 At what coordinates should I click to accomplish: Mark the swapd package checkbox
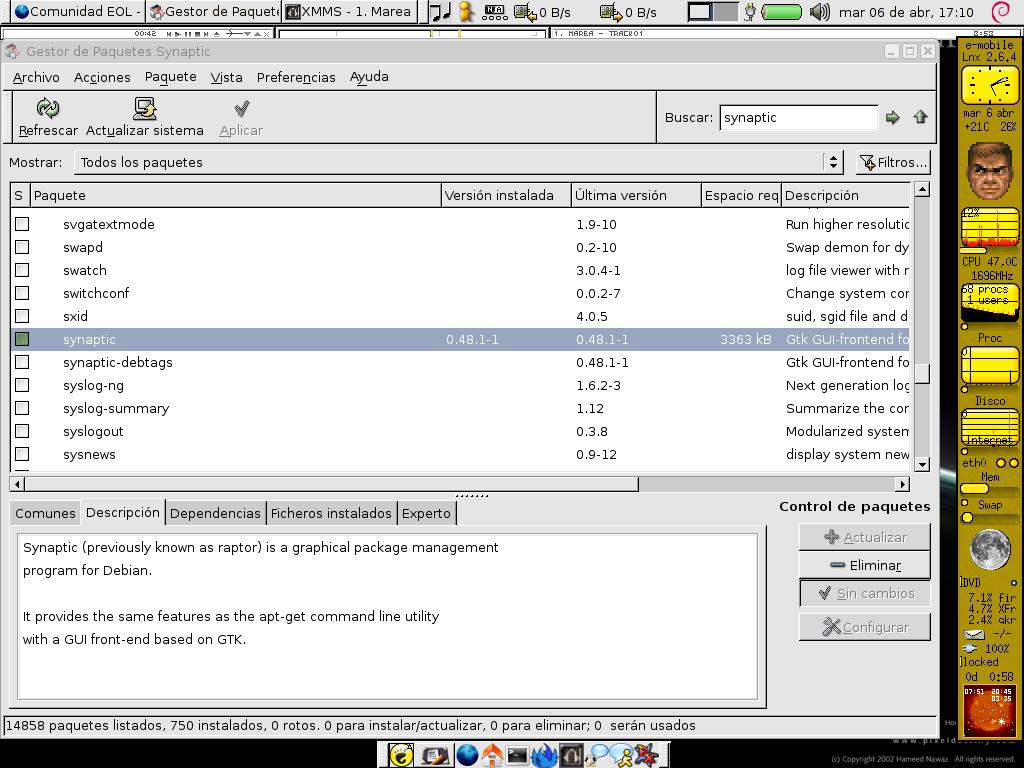coord(22,247)
